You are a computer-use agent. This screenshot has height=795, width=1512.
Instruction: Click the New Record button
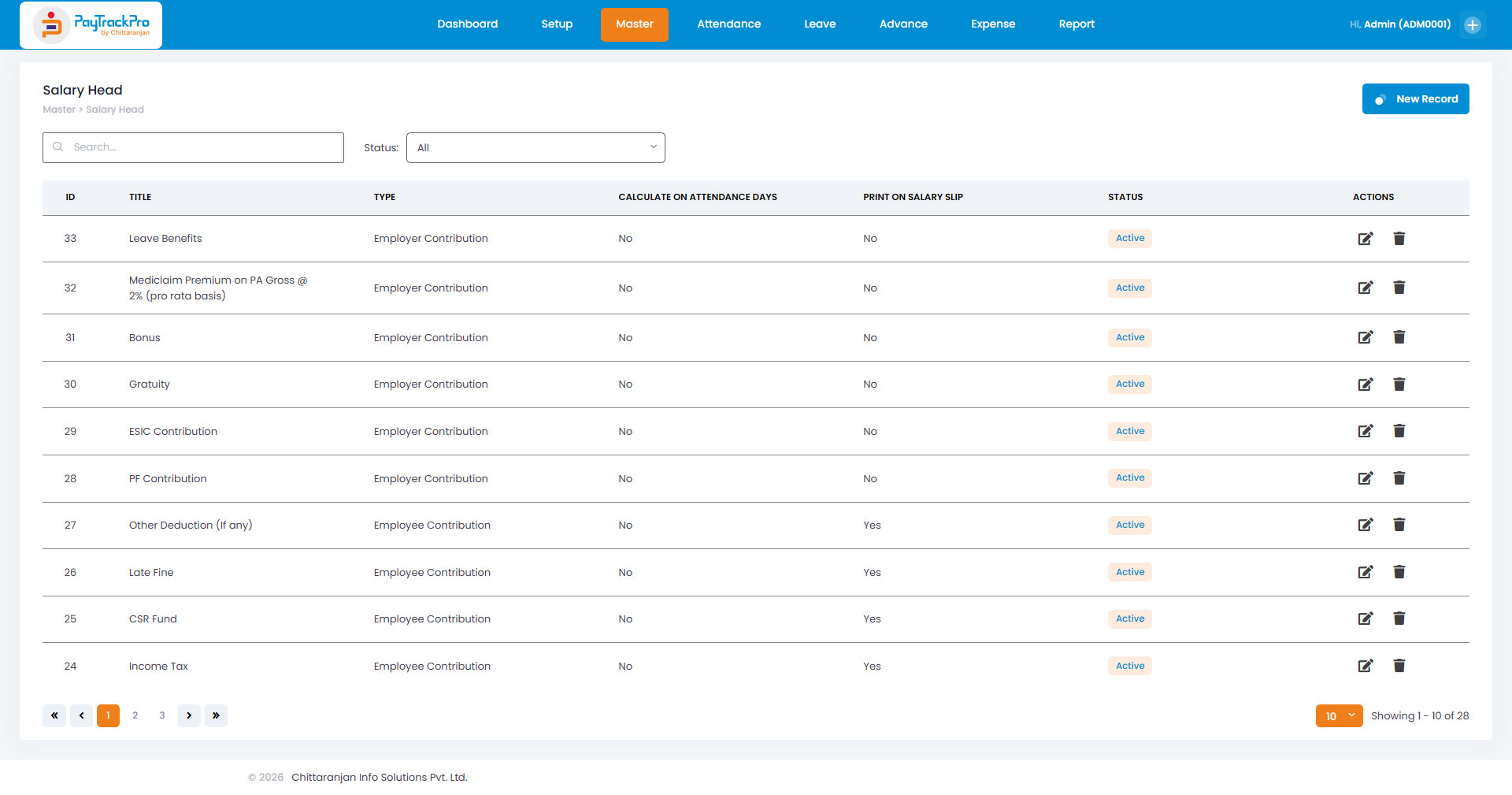click(1415, 99)
